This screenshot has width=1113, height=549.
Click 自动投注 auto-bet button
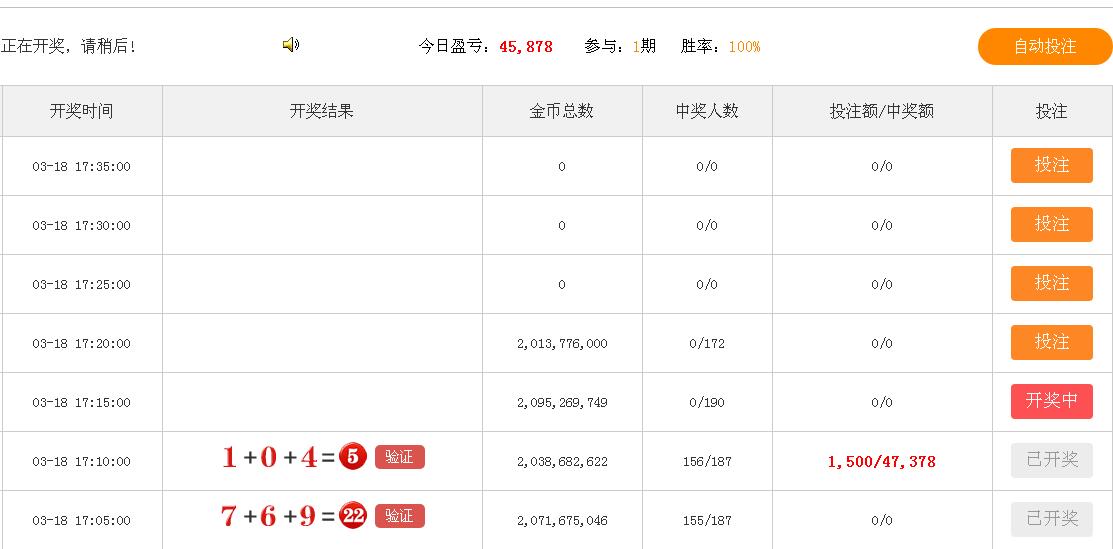(1045, 46)
